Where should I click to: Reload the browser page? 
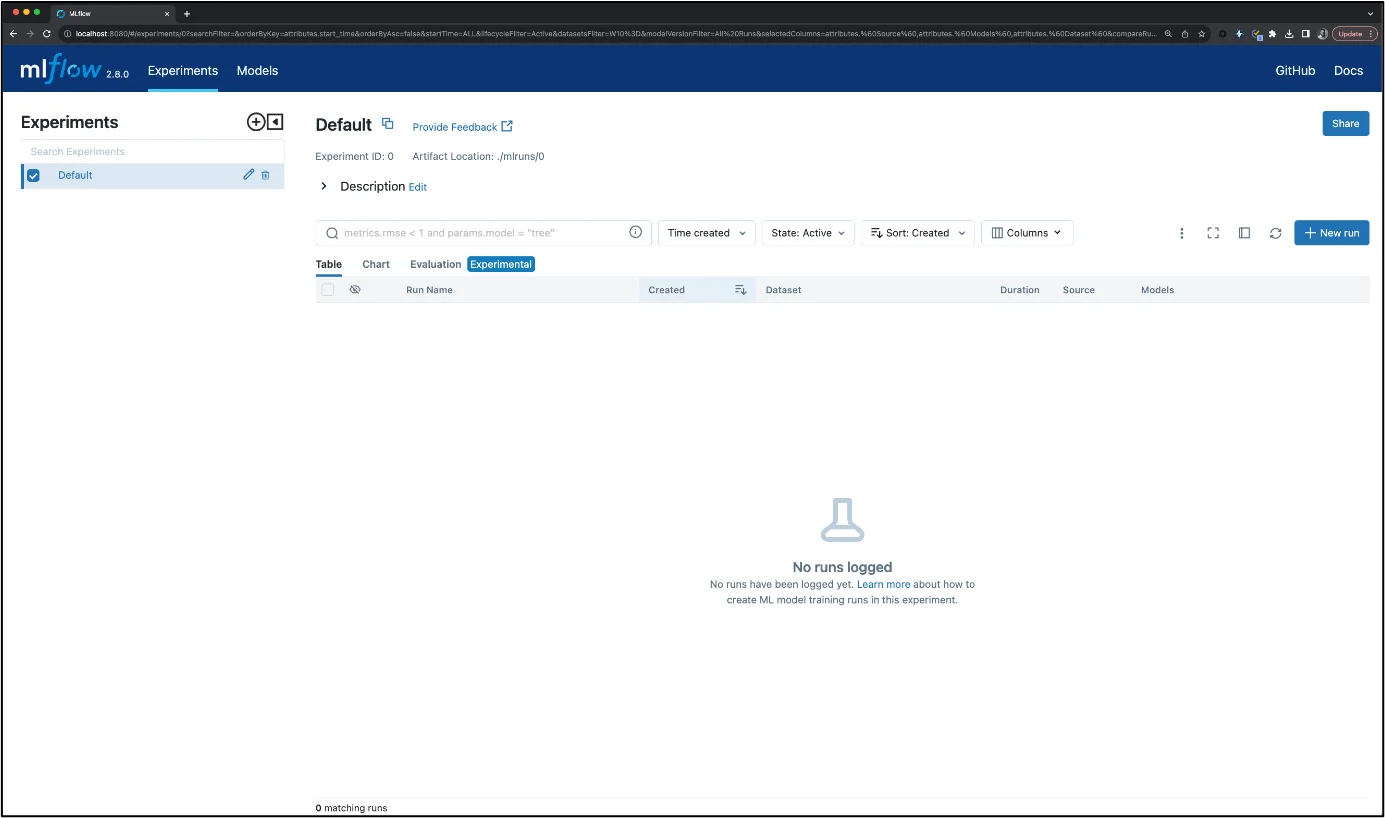point(46,34)
